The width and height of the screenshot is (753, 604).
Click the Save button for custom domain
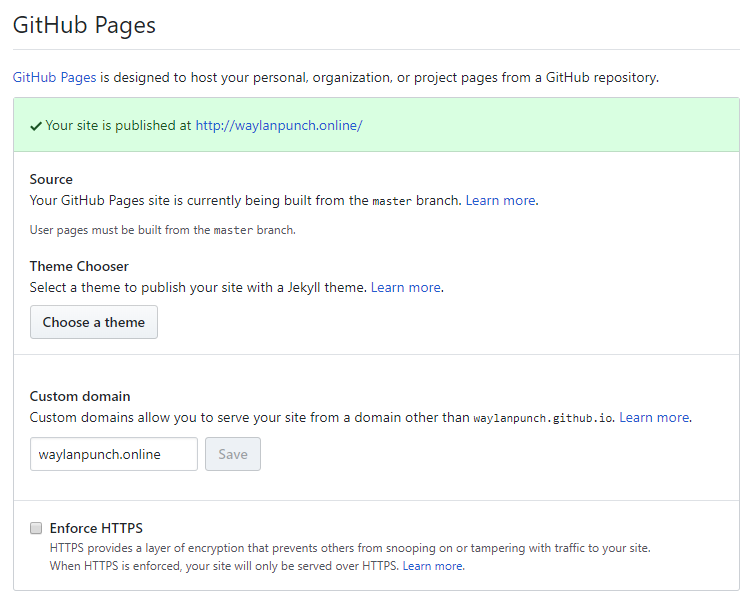pos(233,454)
